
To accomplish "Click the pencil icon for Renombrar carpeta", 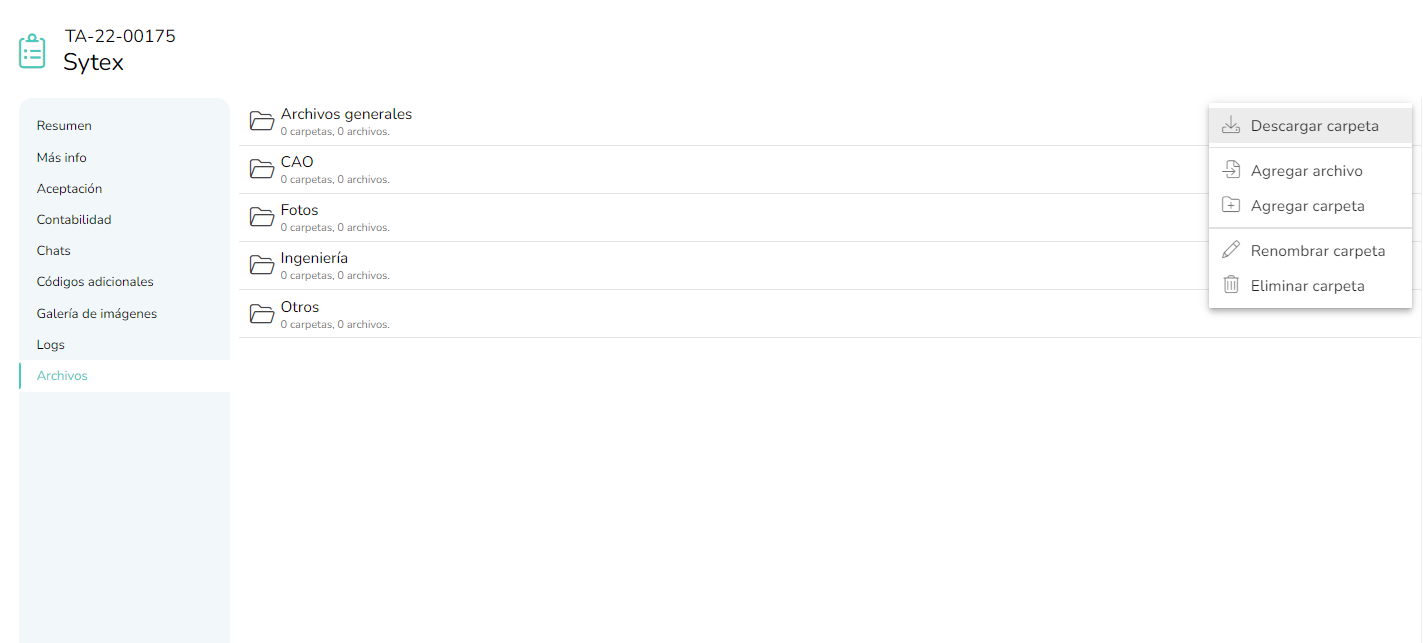I will (x=1231, y=250).
